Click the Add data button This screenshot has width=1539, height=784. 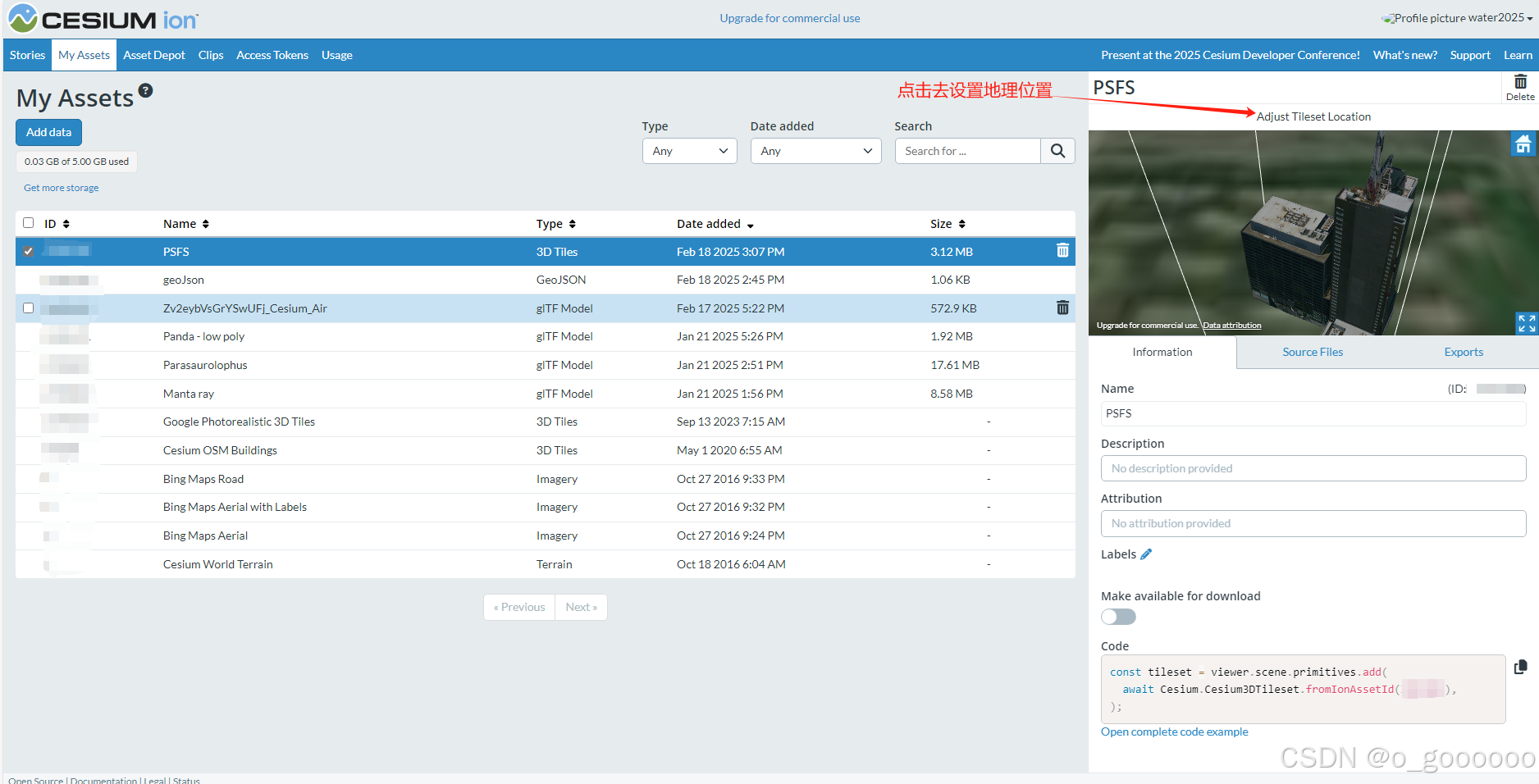point(48,132)
